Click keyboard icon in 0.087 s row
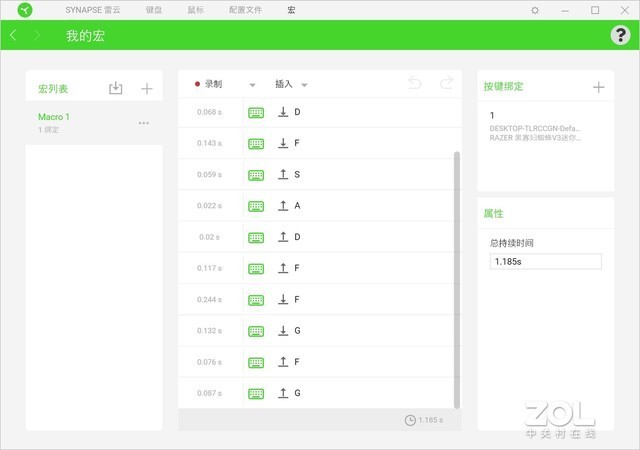The image size is (640, 450). pyautogui.click(x=256, y=394)
